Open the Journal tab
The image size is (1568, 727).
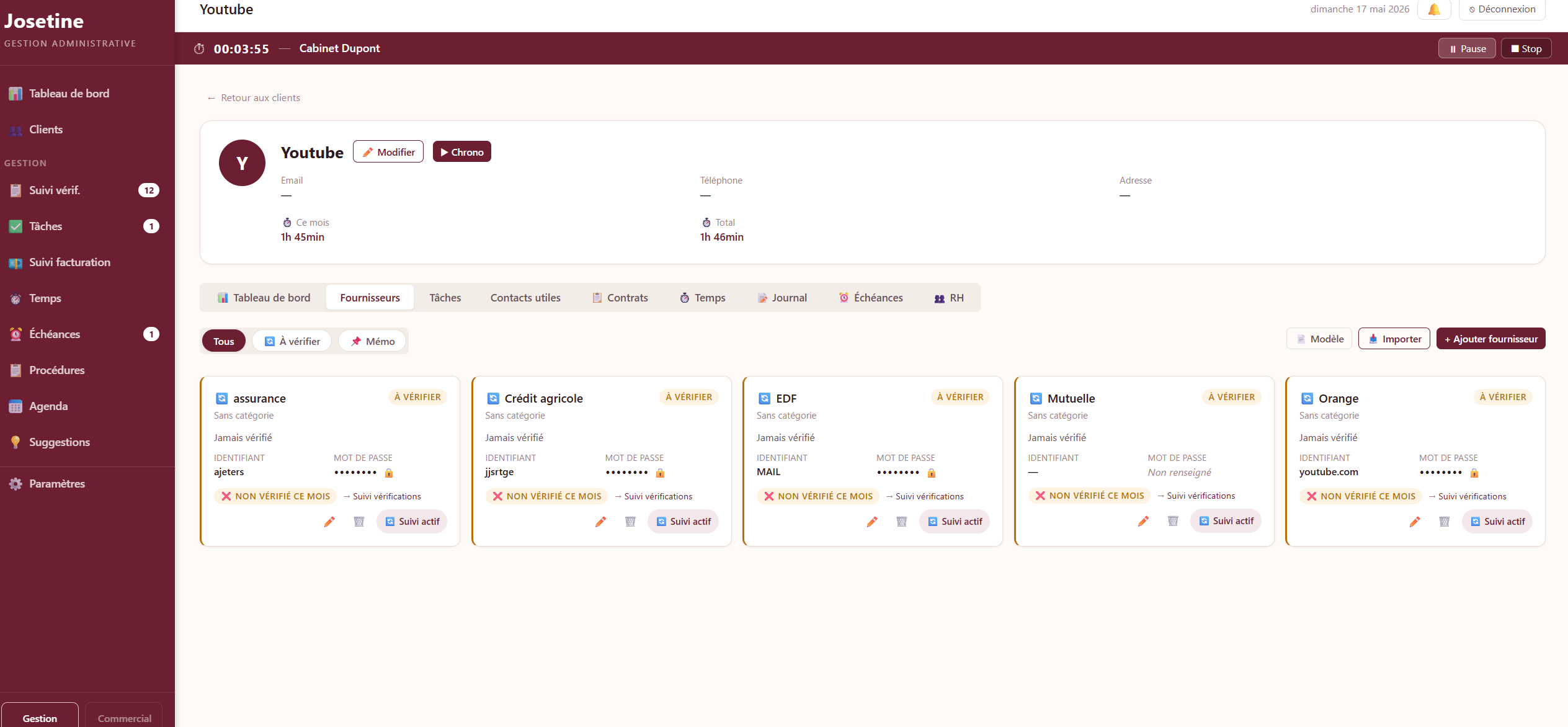click(x=782, y=298)
